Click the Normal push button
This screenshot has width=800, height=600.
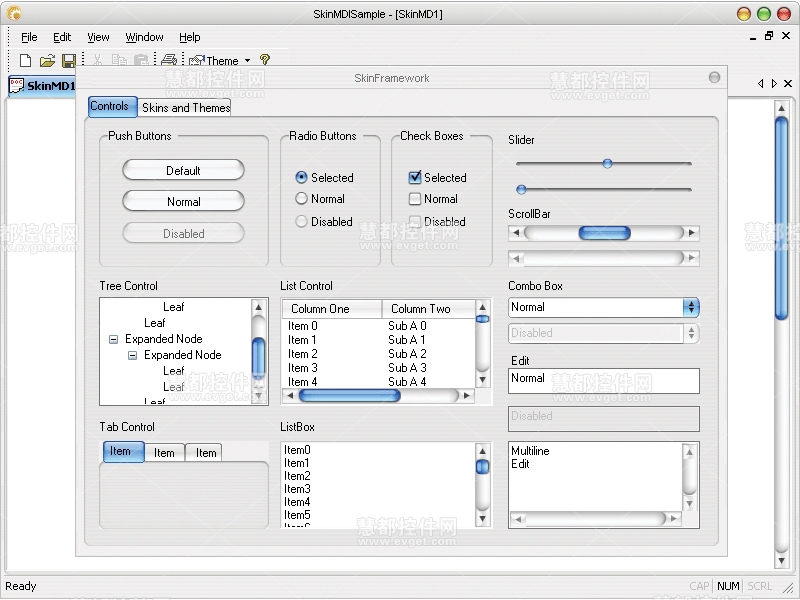click(183, 202)
